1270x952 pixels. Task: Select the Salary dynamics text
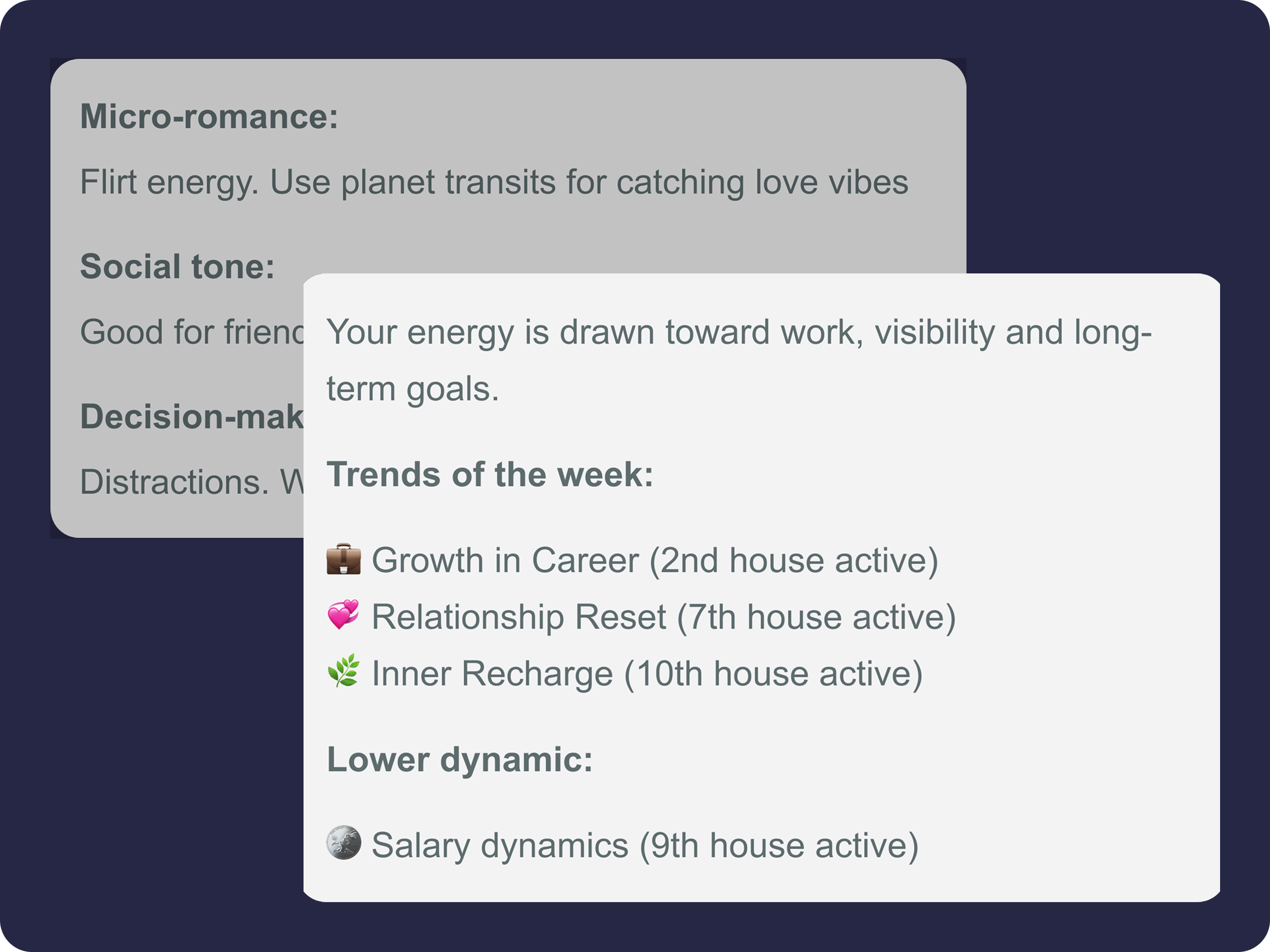point(644,845)
